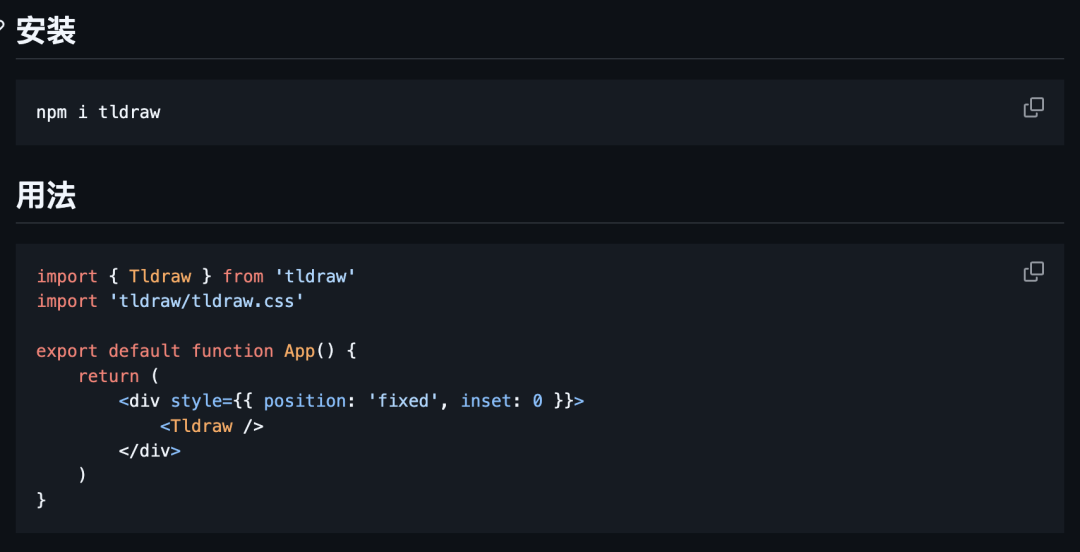Click the 'fixed' string value
This screenshot has height=552, width=1080.
408,400
